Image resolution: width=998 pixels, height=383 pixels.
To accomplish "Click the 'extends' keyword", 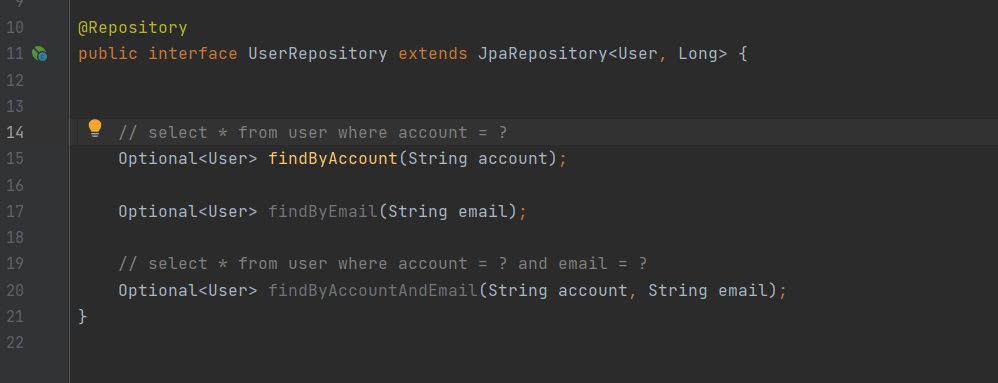I will [433, 54].
